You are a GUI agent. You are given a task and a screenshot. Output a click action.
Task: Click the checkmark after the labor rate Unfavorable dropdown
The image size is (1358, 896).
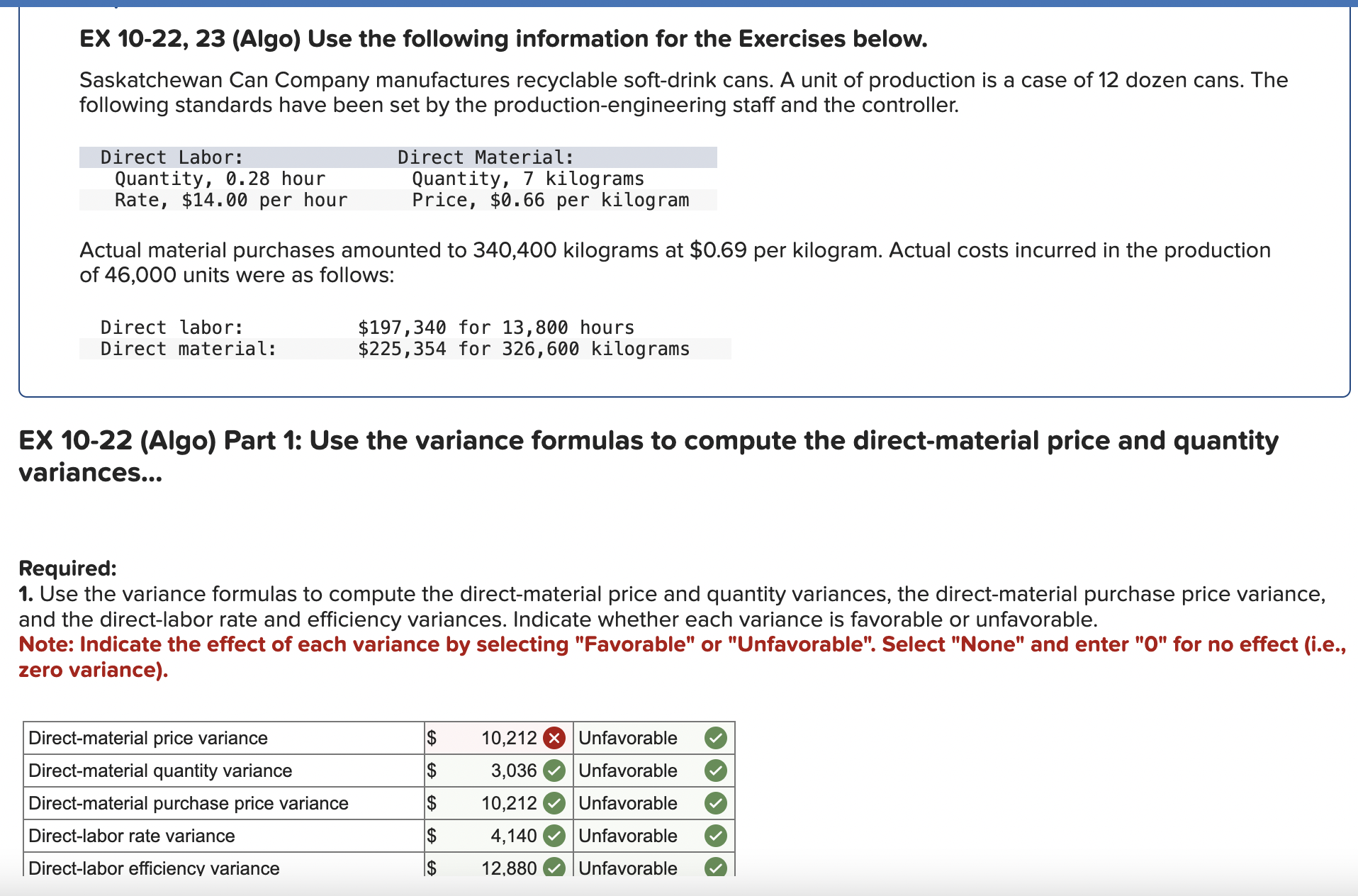716,836
